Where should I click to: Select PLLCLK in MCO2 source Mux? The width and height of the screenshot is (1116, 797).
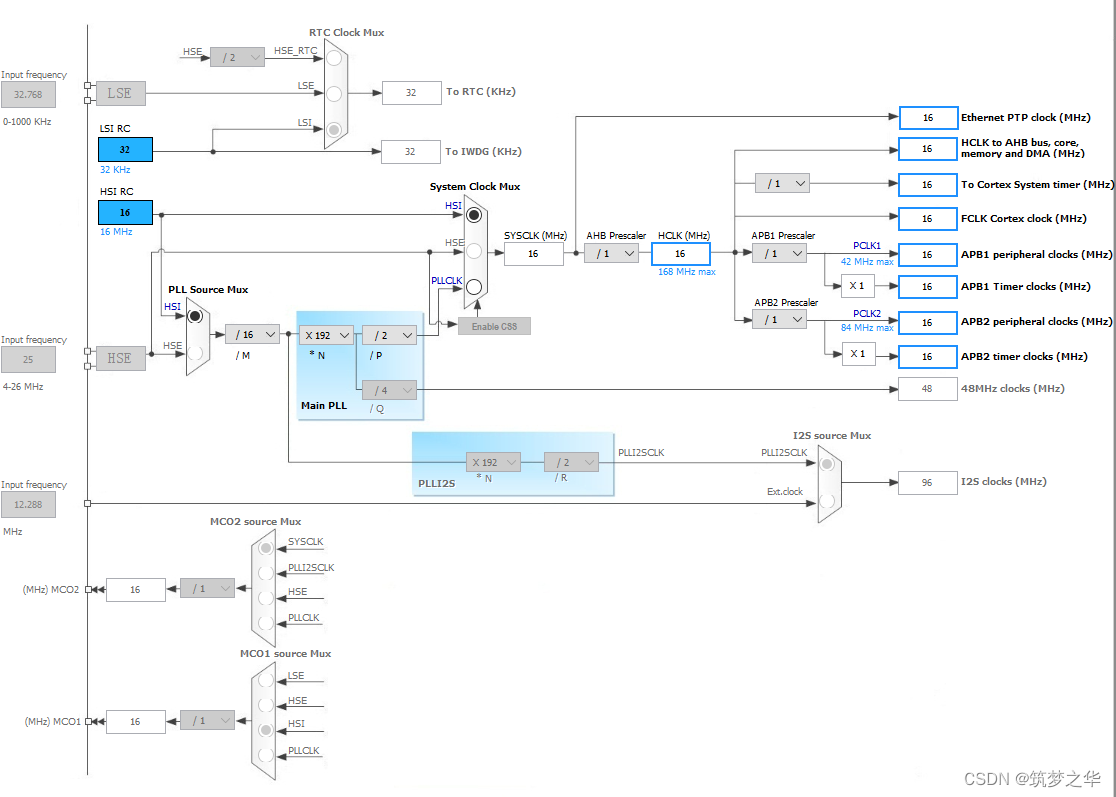pos(266,623)
